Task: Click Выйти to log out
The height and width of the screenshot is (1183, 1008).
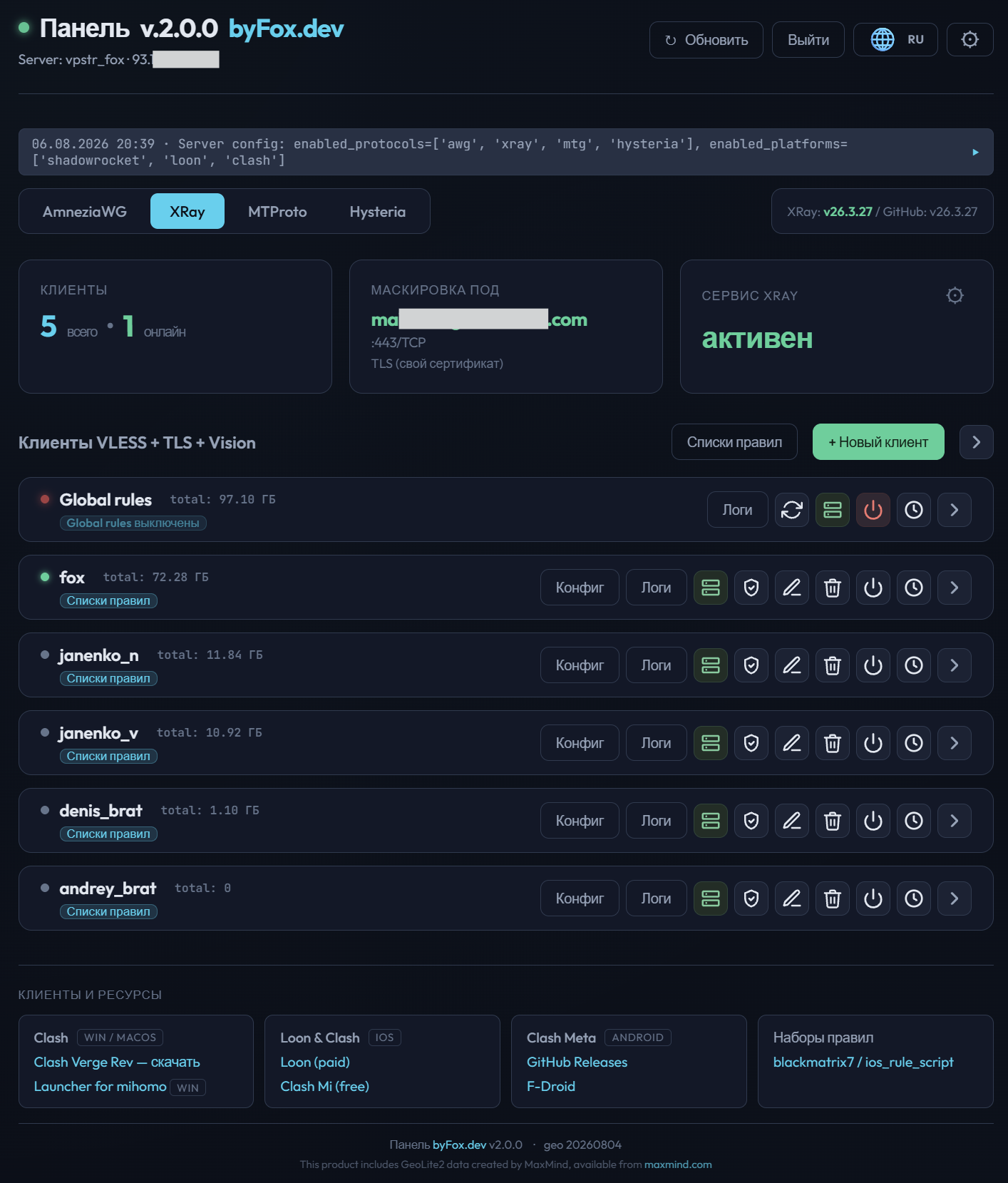Action: (x=808, y=39)
